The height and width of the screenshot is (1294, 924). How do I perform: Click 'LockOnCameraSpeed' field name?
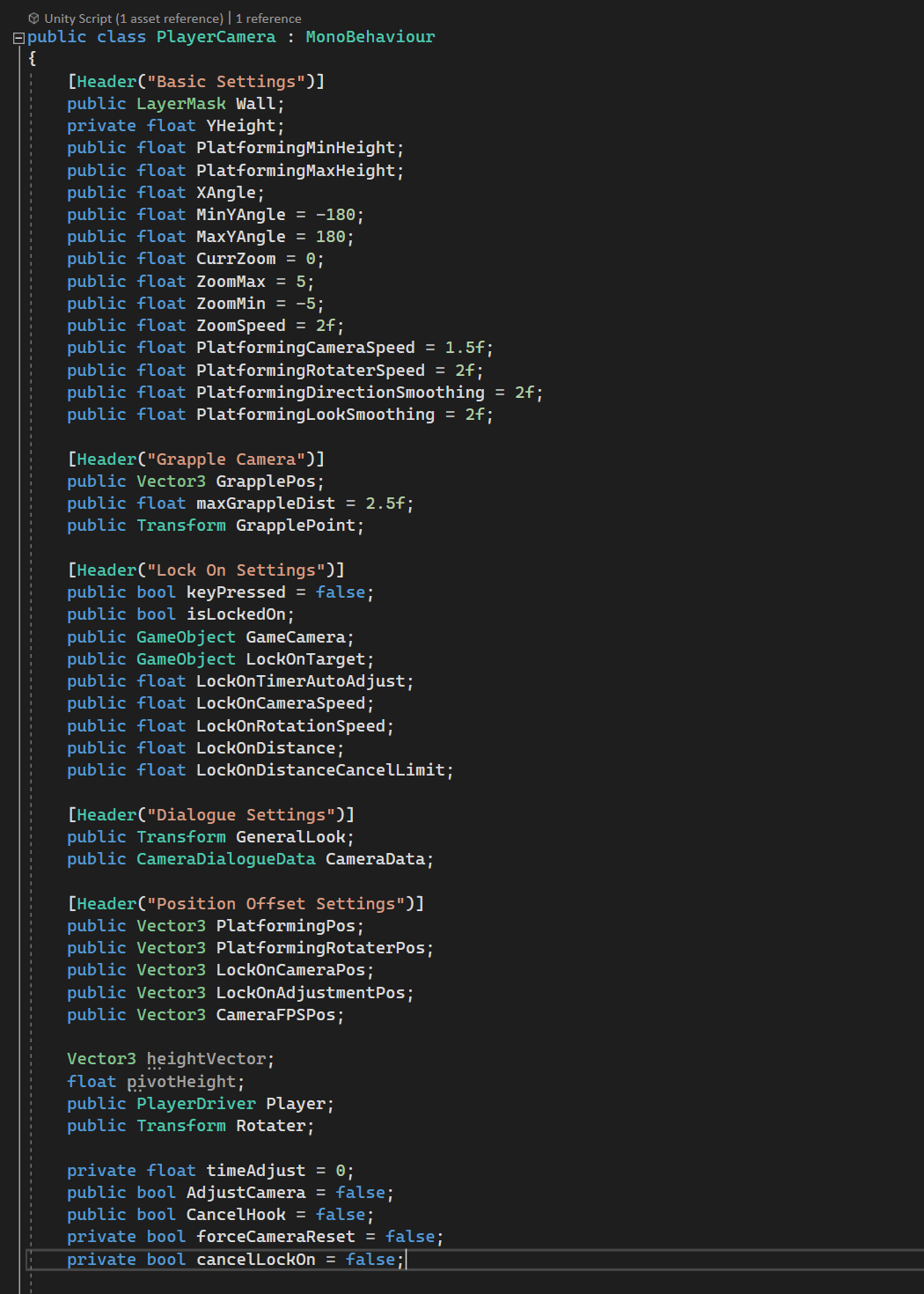281,703
